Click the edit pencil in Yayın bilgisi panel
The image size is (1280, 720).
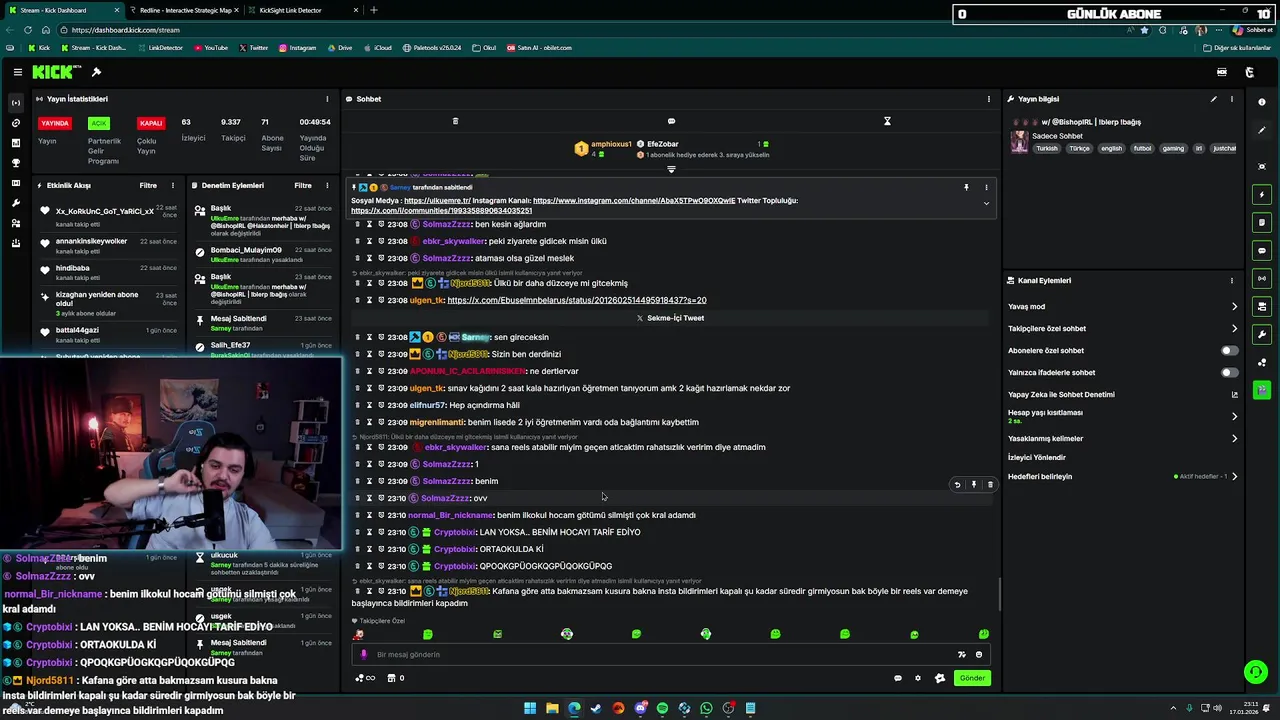1214,99
